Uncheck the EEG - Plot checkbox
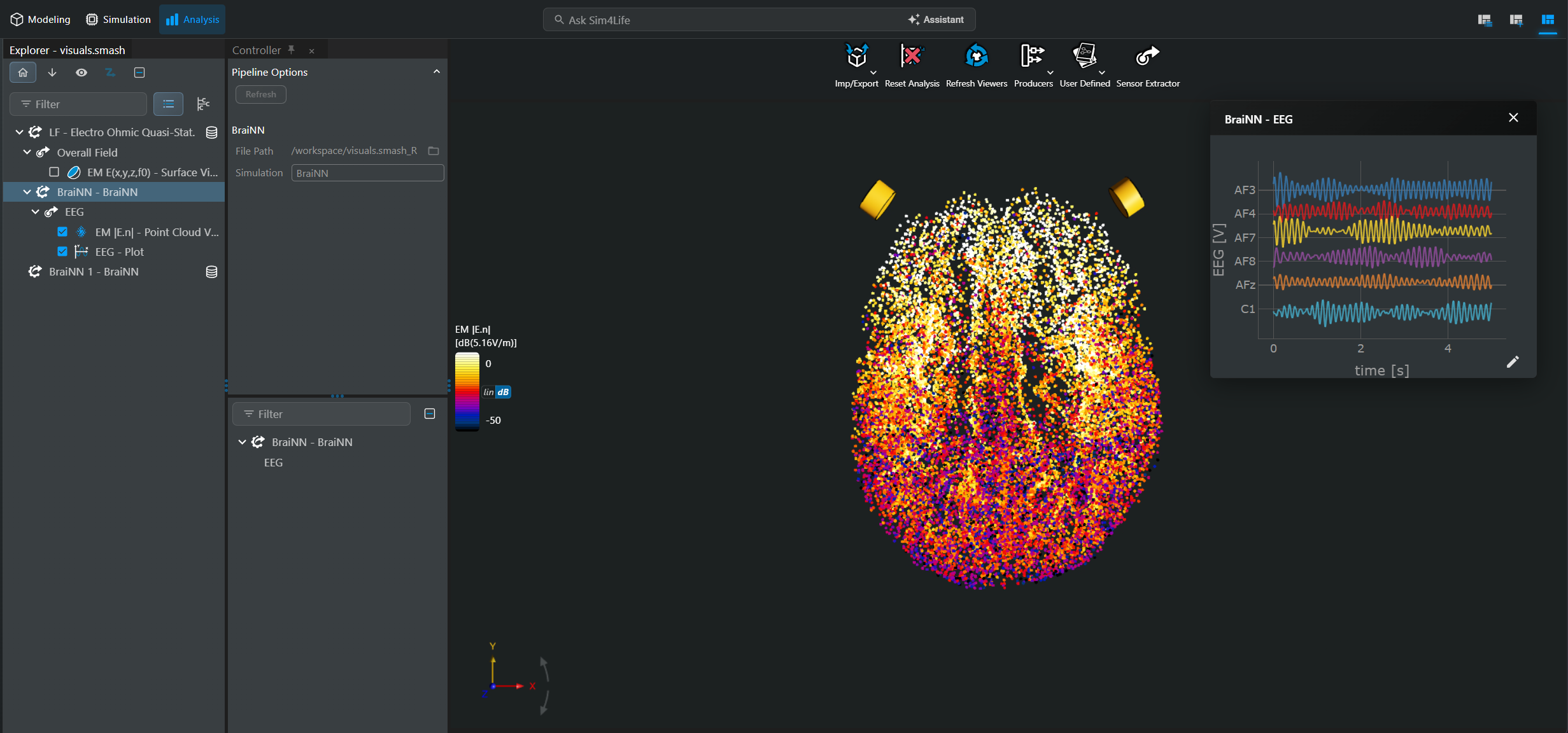The image size is (1568, 733). pyautogui.click(x=62, y=251)
